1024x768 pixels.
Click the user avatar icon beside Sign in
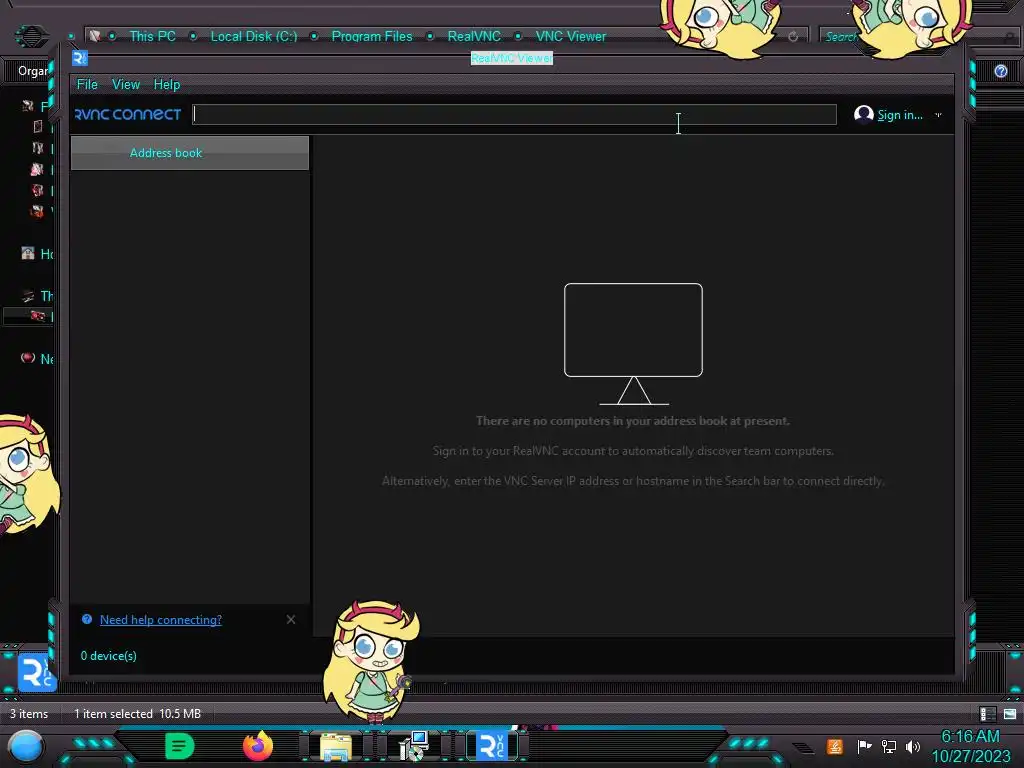(863, 114)
